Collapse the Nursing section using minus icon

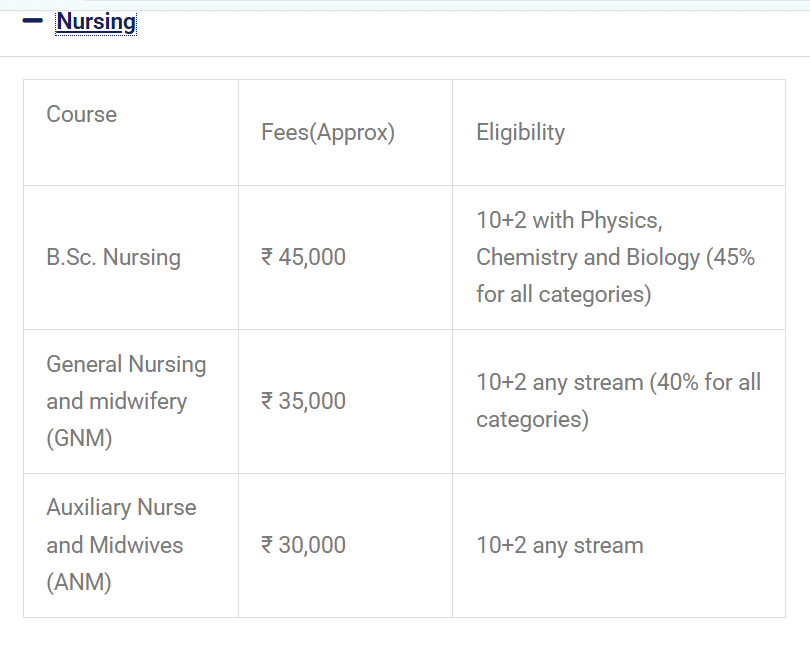coord(33,20)
